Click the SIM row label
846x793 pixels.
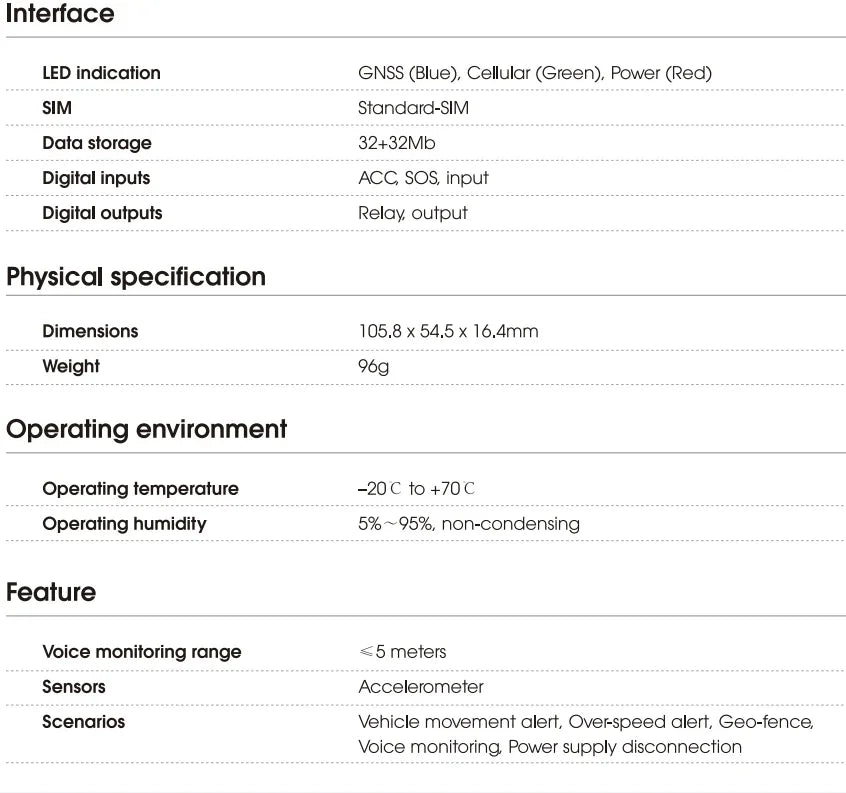click(57, 108)
